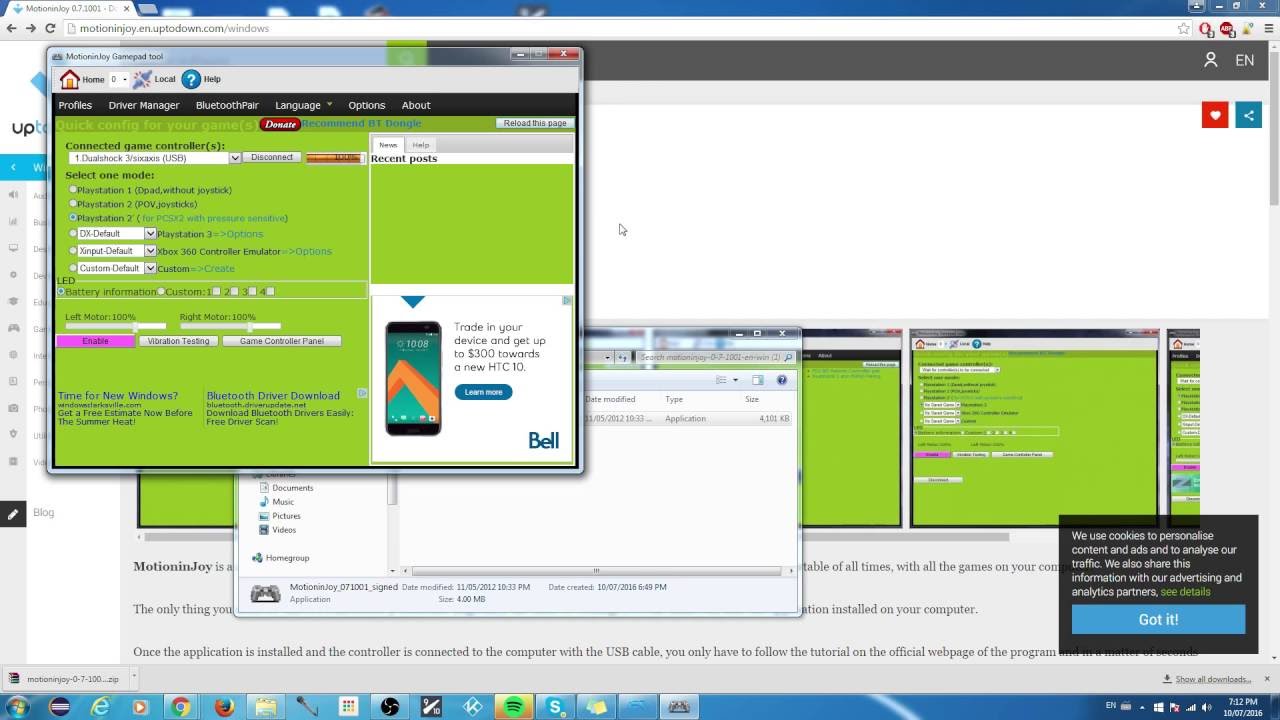Select the Custom LED radio button
The height and width of the screenshot is (720, 1280).
coord(162,291)
